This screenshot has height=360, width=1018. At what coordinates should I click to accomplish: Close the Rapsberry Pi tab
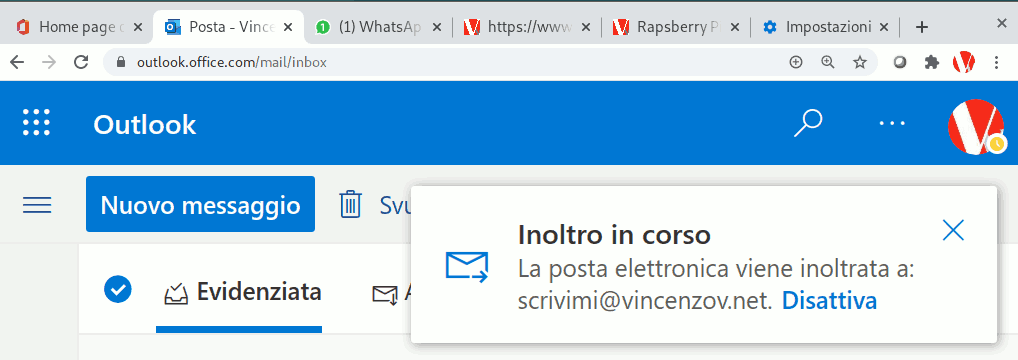click(x=735, y=27)
